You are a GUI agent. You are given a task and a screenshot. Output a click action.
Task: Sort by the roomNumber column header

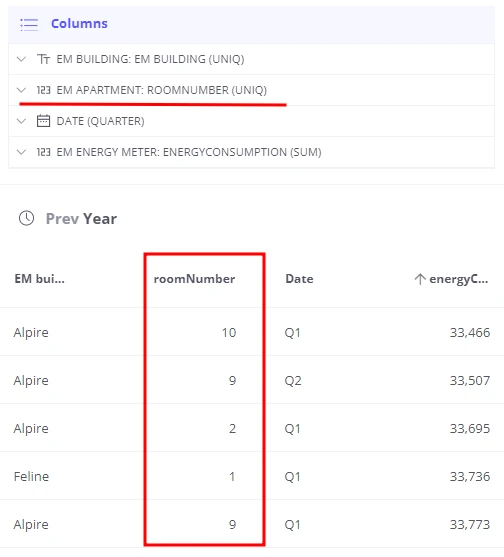(x=194, y=279)
